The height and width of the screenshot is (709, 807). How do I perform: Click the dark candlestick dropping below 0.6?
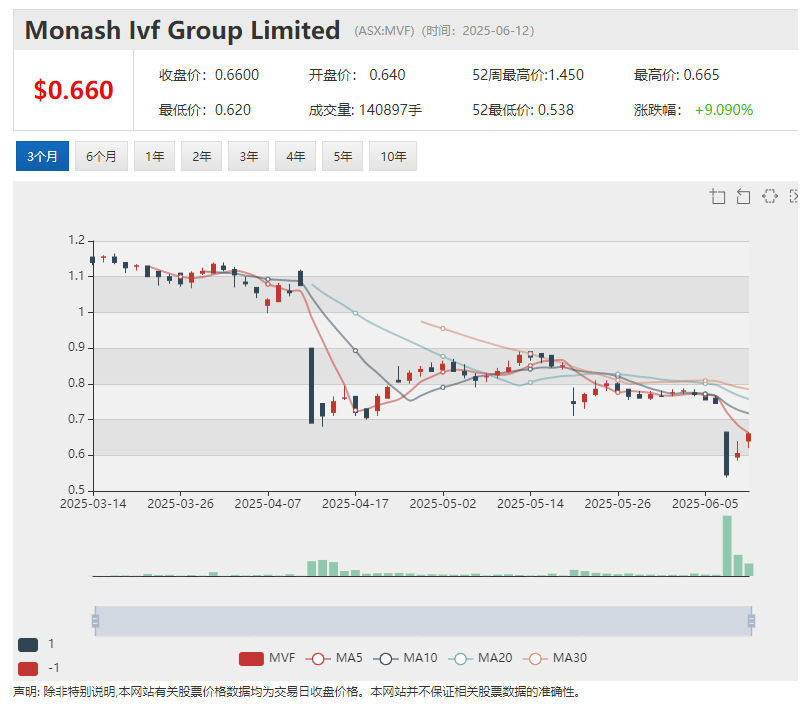click(726, 453)
